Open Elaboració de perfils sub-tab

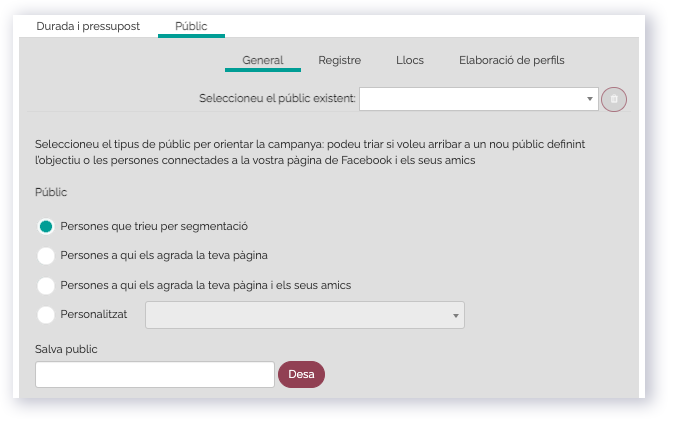[512, 60]
